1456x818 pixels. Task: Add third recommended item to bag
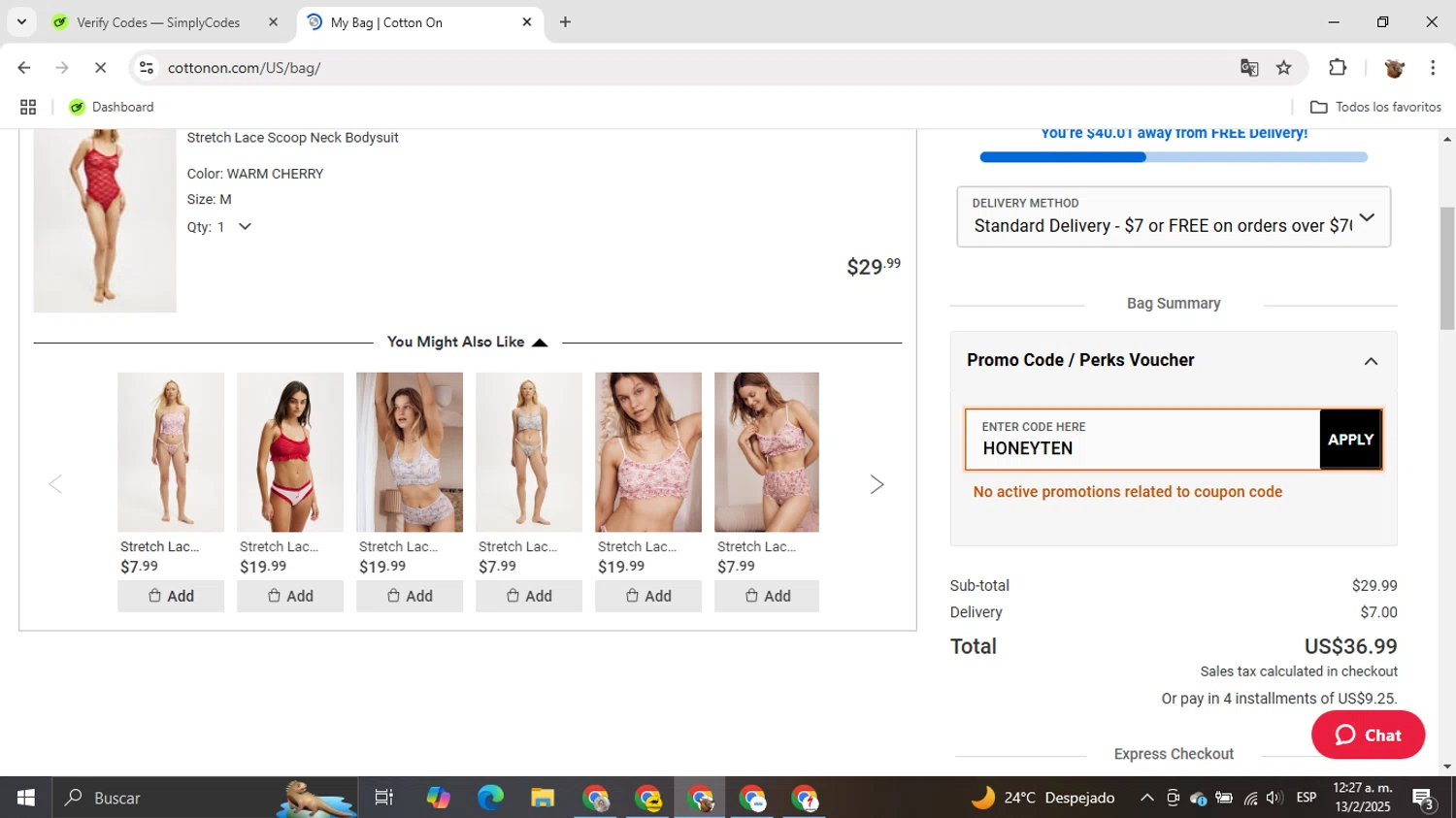[x=410, y=596]
